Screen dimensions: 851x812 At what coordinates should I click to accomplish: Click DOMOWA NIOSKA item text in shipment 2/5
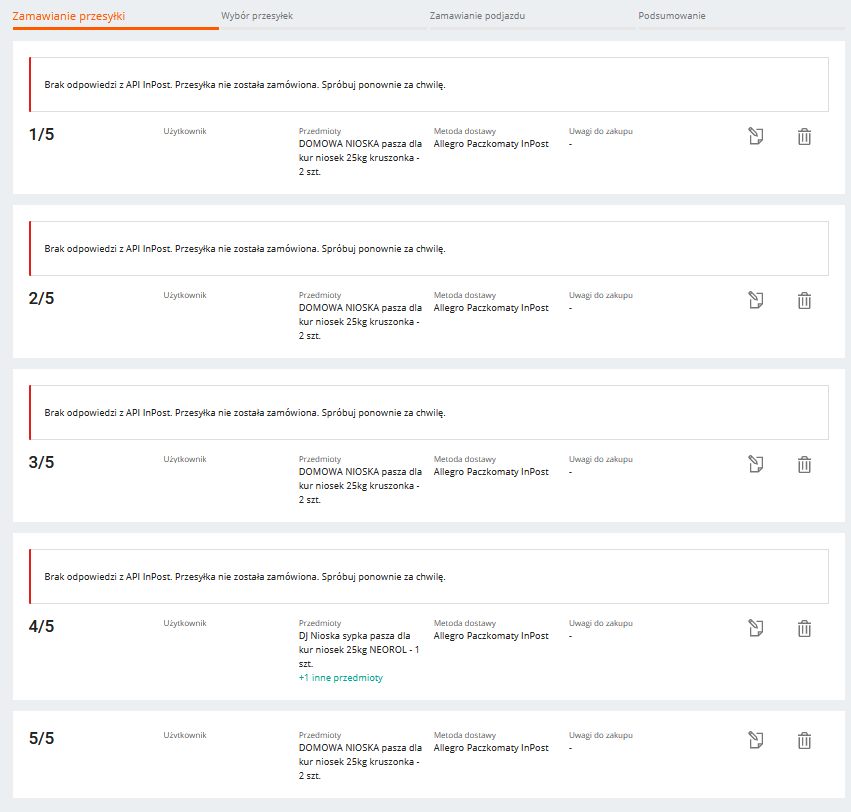[360, 322]
